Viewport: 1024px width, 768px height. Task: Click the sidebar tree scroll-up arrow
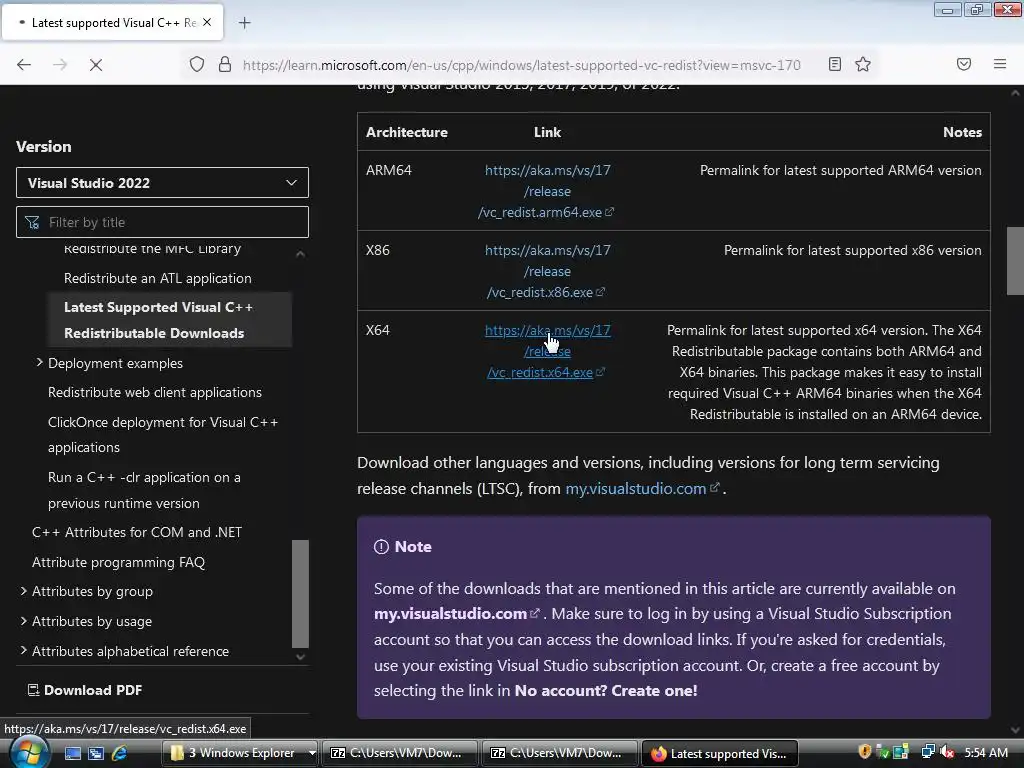click(300, 253)
